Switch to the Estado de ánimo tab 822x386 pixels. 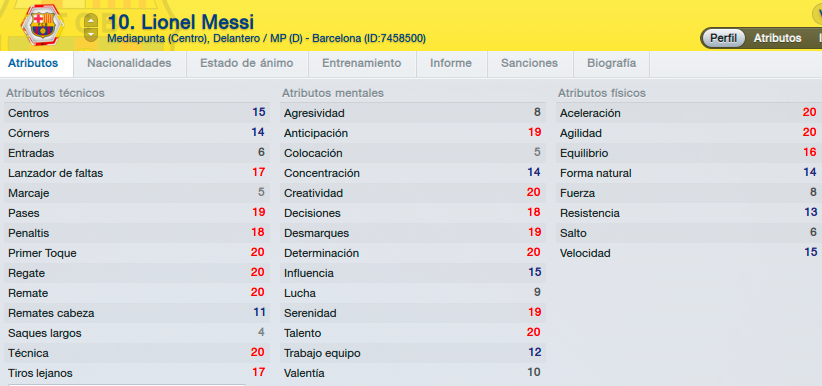pos(247,63)
